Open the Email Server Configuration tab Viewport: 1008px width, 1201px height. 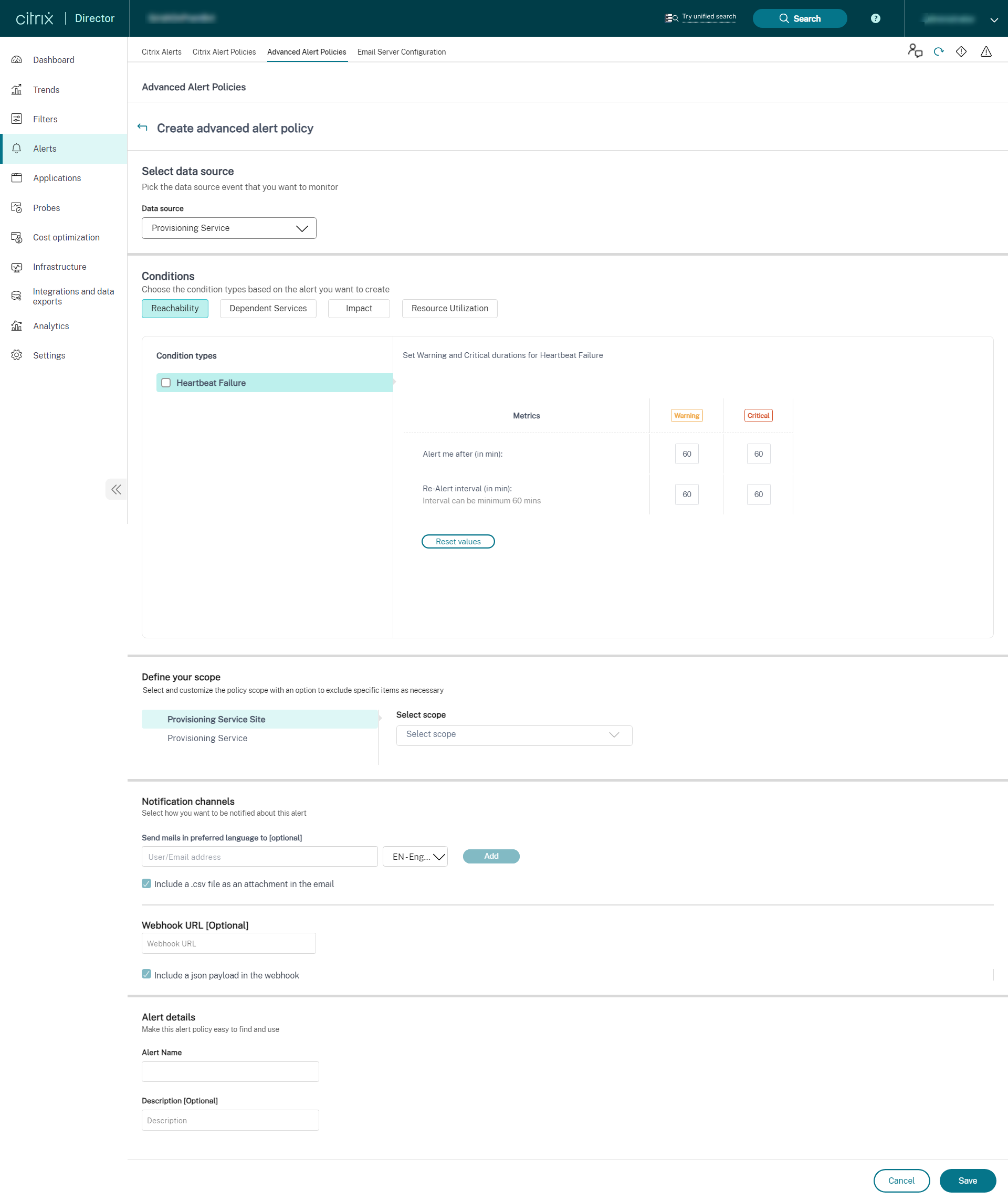(x=402, y=51)
